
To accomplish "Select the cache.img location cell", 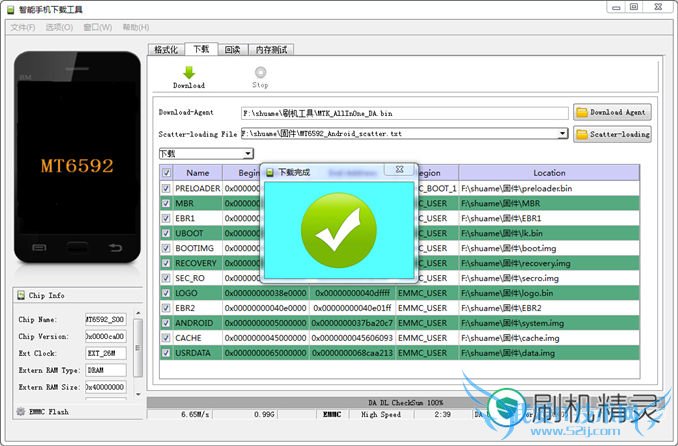I will (549, 338).
